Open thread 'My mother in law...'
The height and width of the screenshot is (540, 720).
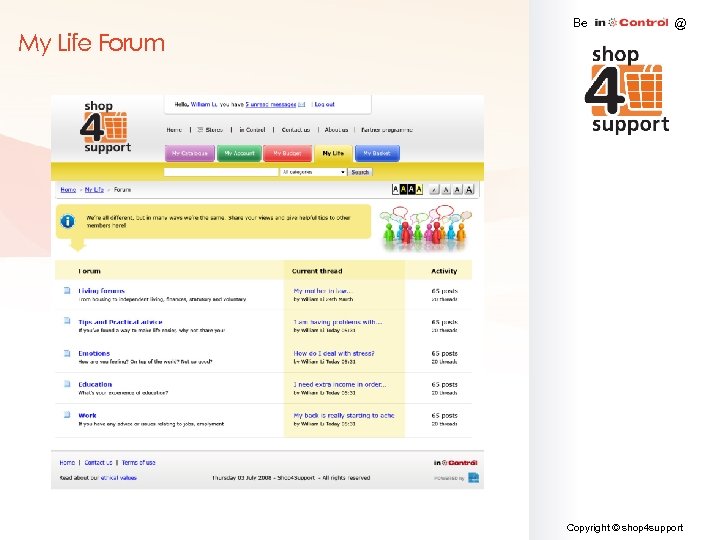coord(323,291)
